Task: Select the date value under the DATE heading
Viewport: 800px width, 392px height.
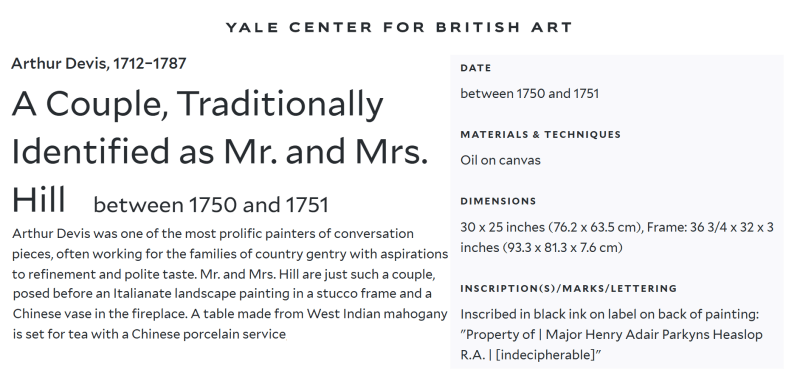Action: [x=530, y=93]
